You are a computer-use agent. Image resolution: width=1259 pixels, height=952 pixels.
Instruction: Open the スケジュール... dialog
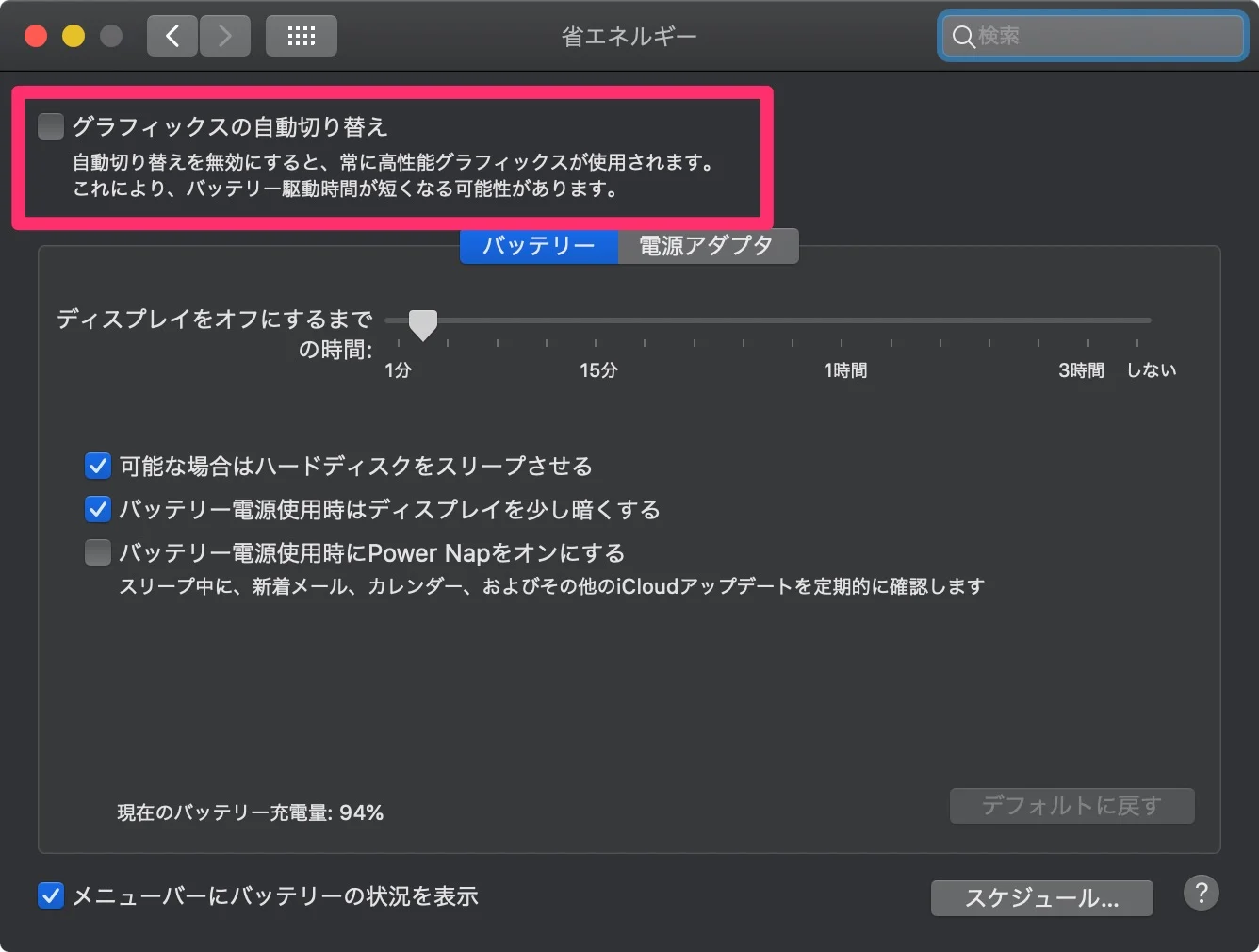tap(1042, 898)
